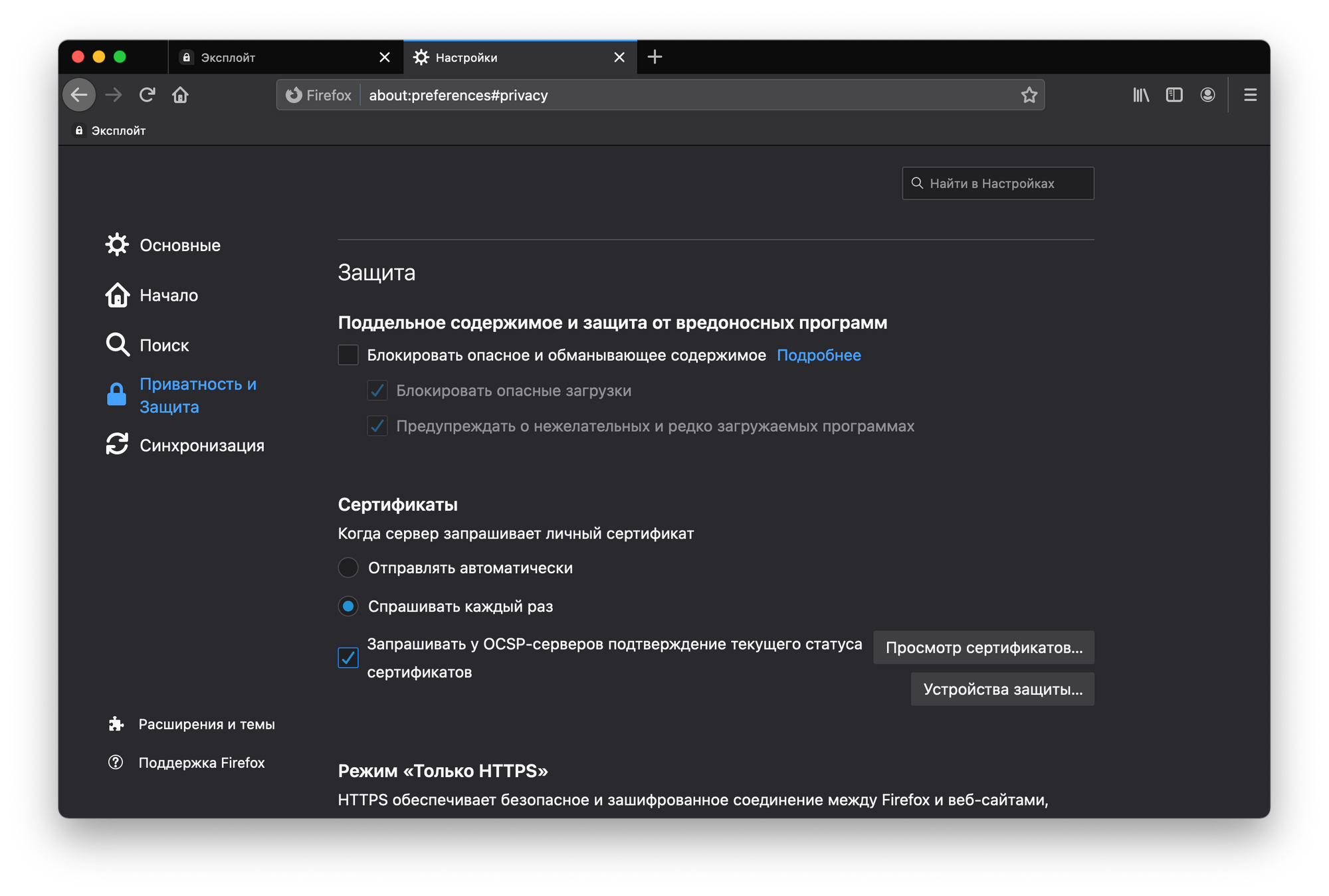Enable blocking dangerous and deceptive content
Image resolution: width=1329 pixels, height=896 pixels.
tap(348, 355)
